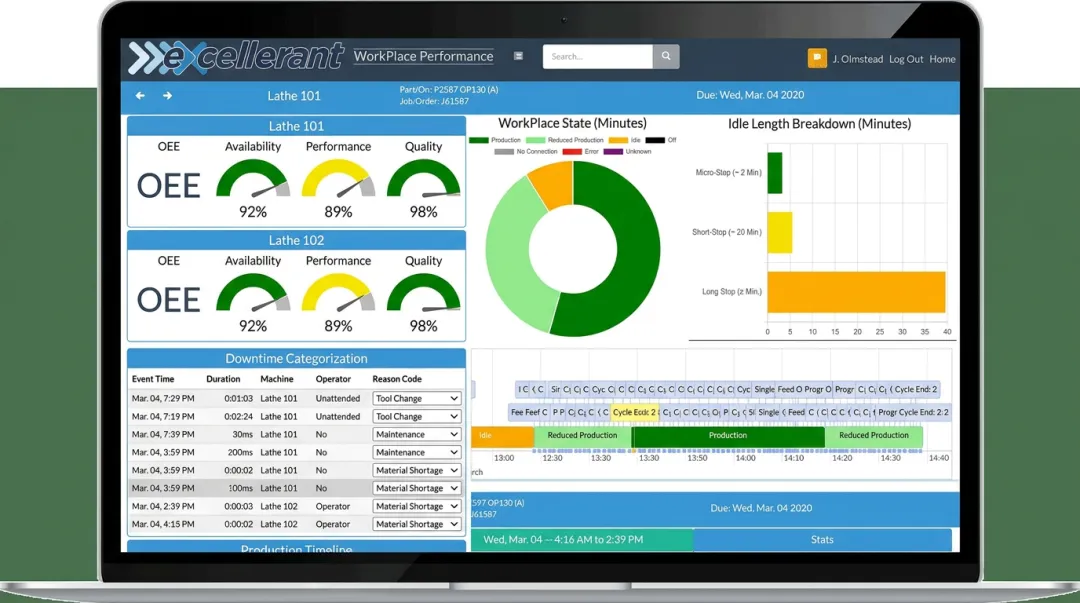Viewport: 1080px width, 603px height.
Task: Click Lathe 101 Availability gauge
Action: (x=253, y=179)
